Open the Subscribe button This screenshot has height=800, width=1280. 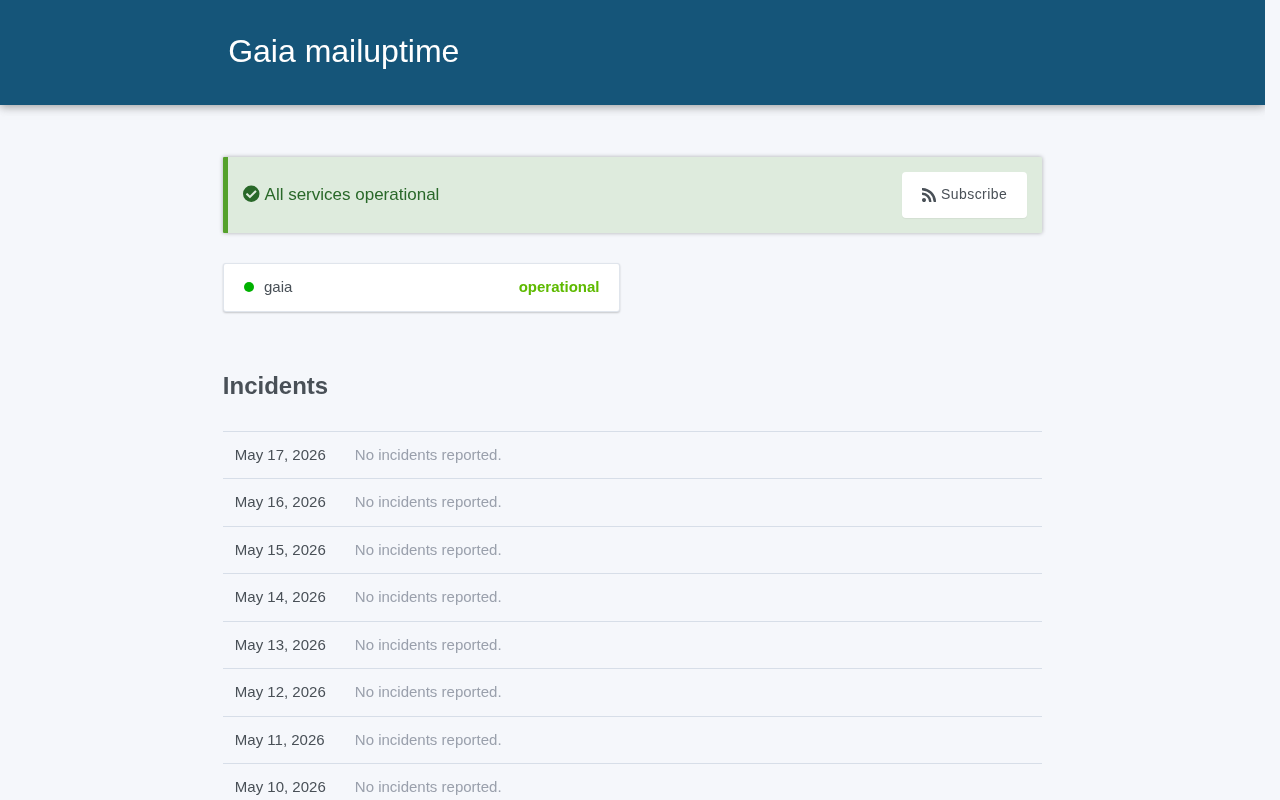tap(964, 195)
